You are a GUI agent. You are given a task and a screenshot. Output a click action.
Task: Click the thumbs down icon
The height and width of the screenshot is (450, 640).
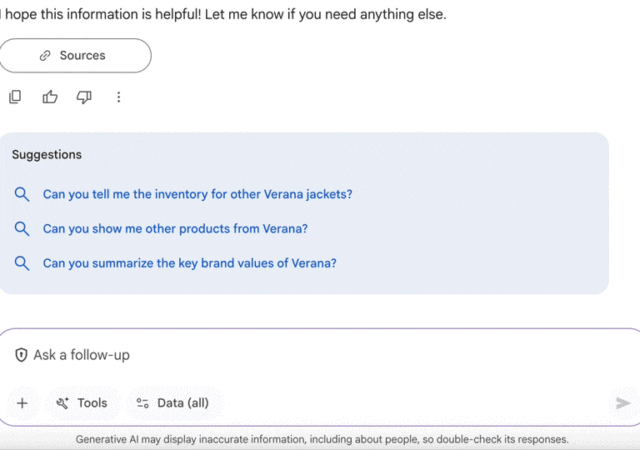84,97
